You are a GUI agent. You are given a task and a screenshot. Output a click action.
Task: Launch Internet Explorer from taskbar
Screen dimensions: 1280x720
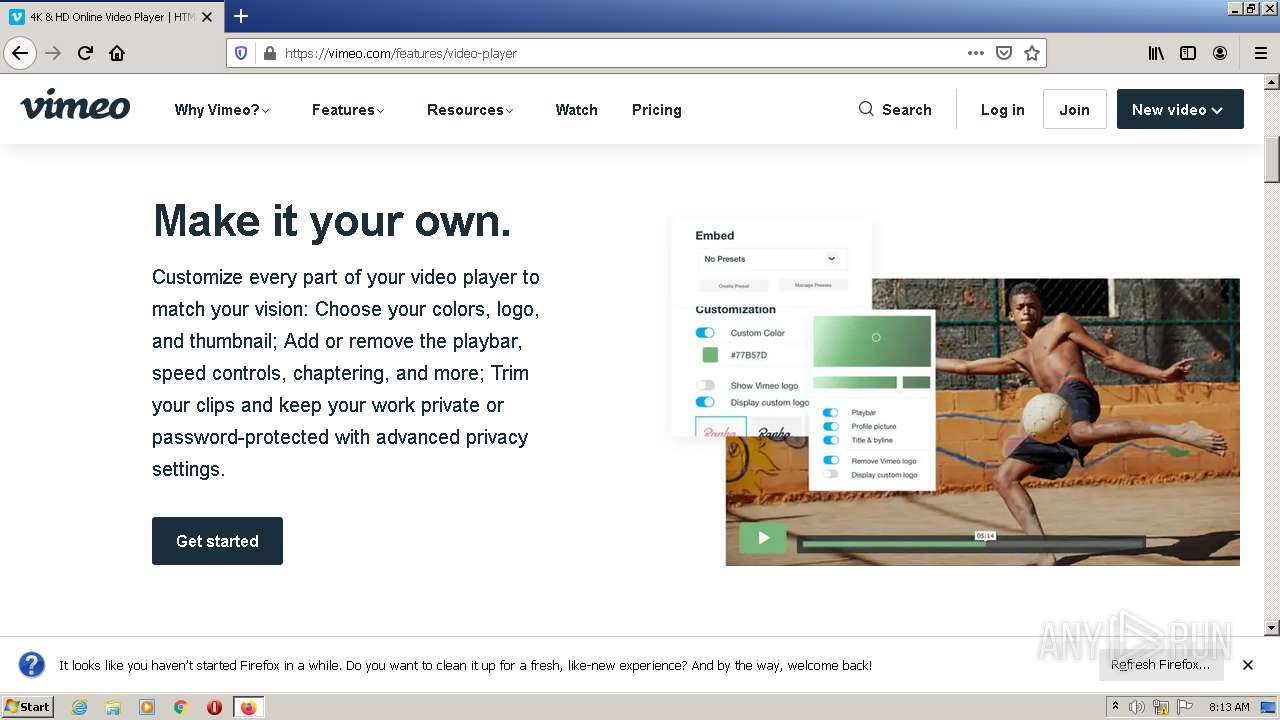(80, 707)
